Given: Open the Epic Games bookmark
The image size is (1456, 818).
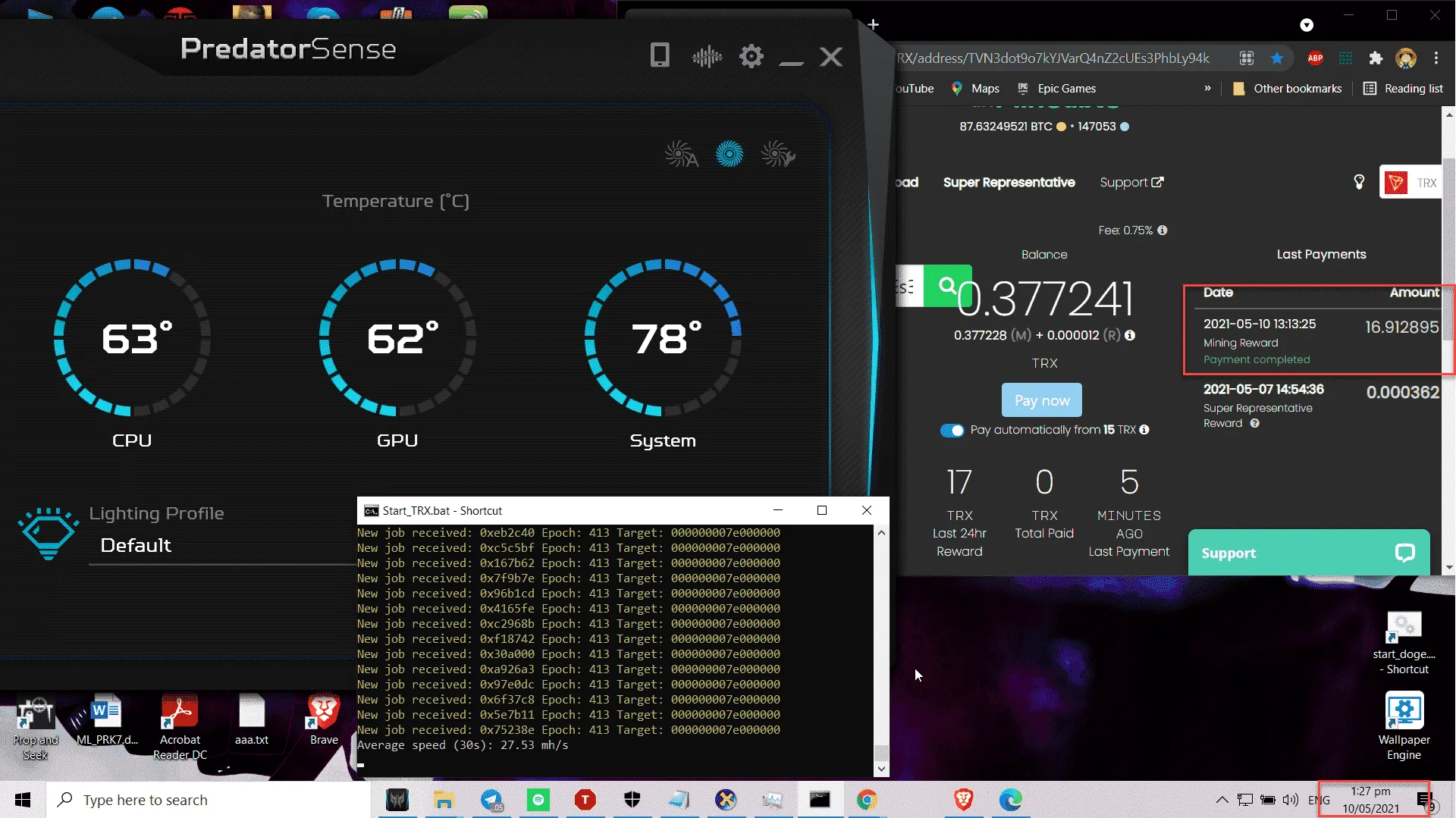Looking at the screenshot, I should click(x=1056, y=89).
